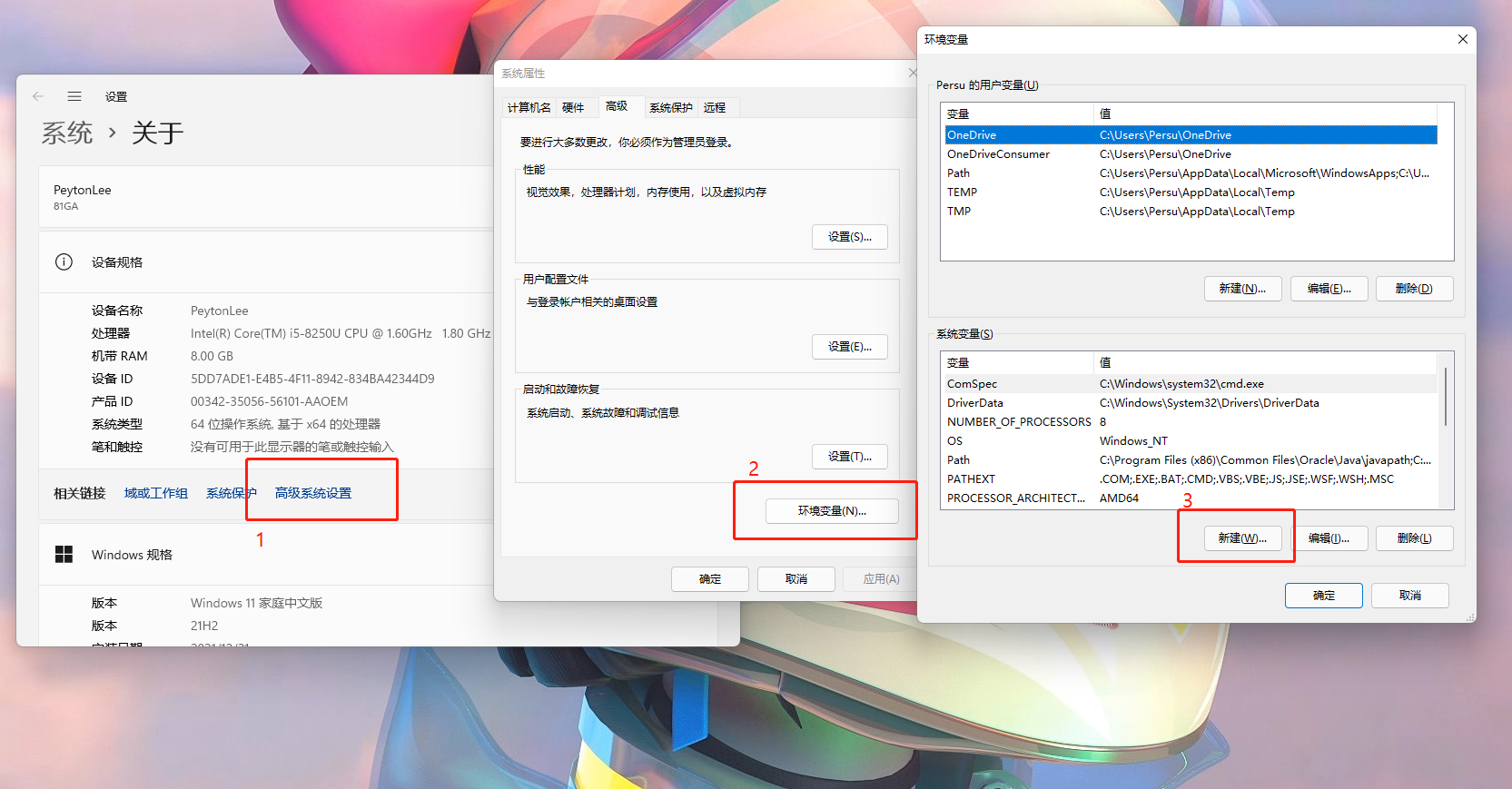1512x789 pixels.
Task: Click 新建(N)... for user variables
Action: pos(1243,289)
